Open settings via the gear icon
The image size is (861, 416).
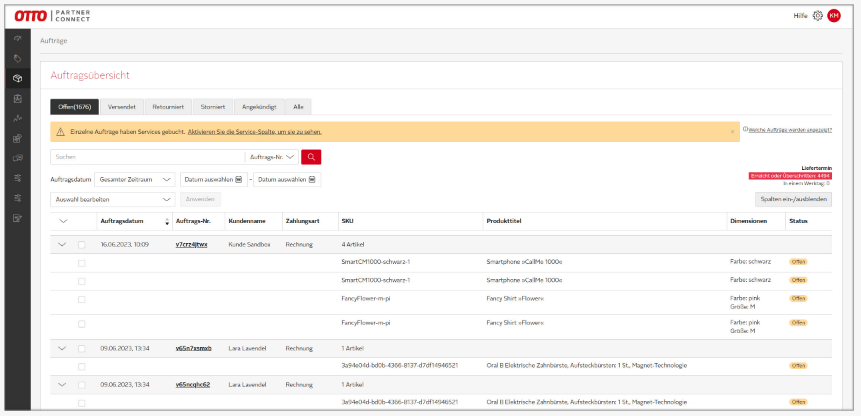818,16
